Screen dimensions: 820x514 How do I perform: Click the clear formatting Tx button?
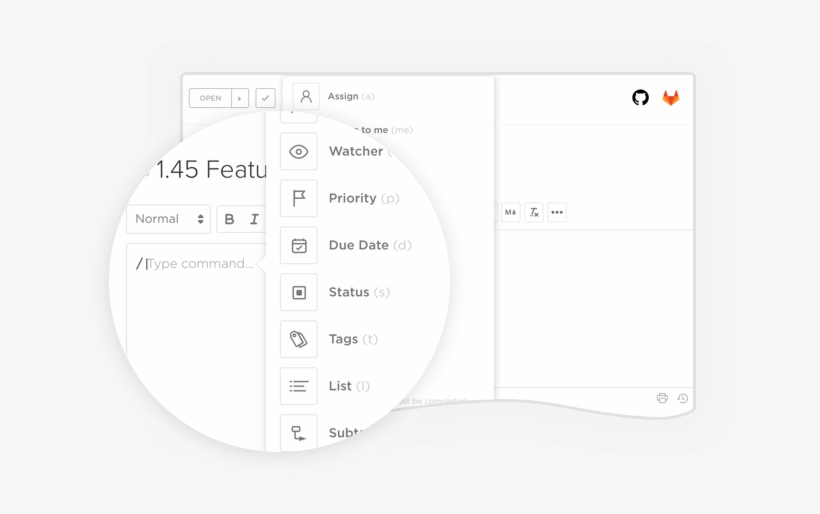click(x=534, y=212)
